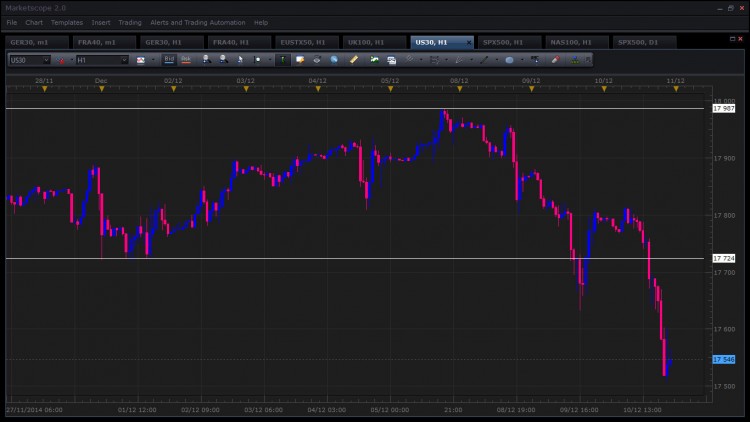Switch to the GER30, m1 tab
Screen dimensions: 750x422
coord(37,42)
